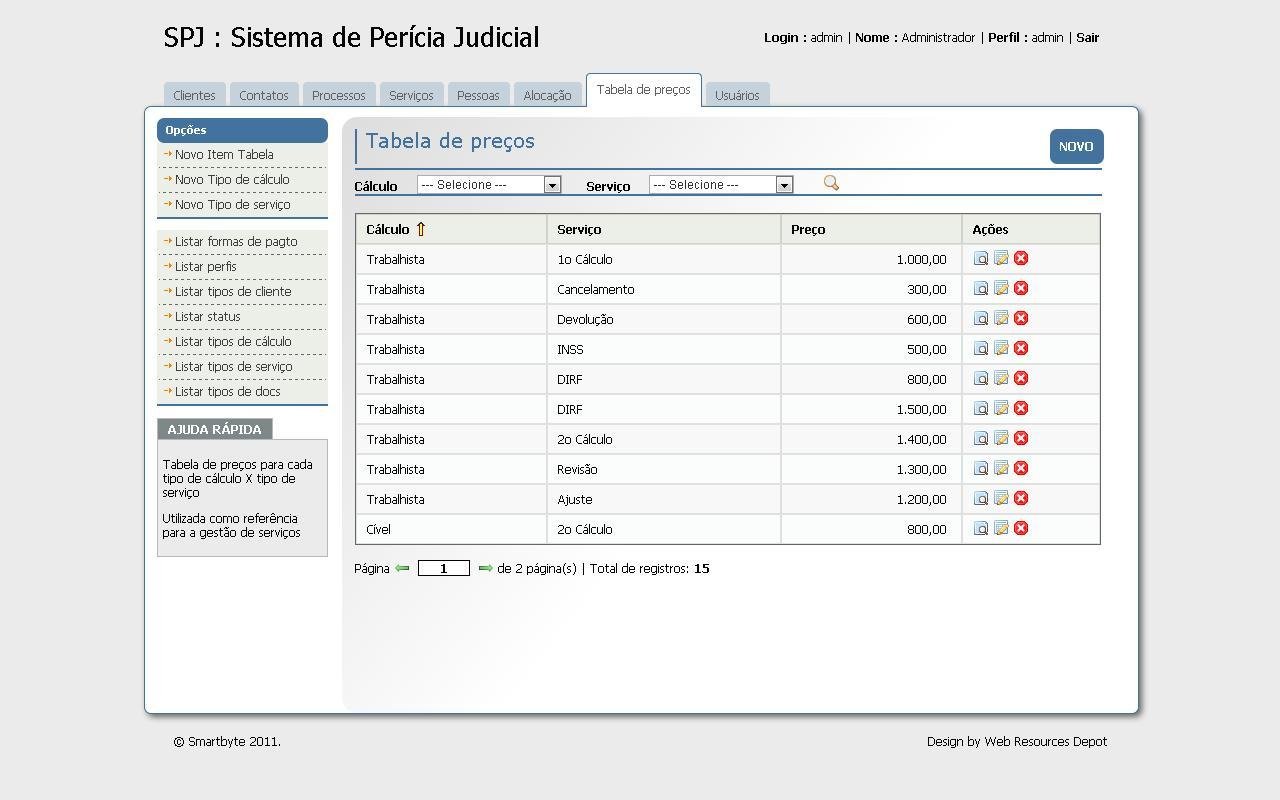The height and width of the screenshot is (800, 1280).
Task: Delete the Ajuste row entry
Action: [1020, 498]
